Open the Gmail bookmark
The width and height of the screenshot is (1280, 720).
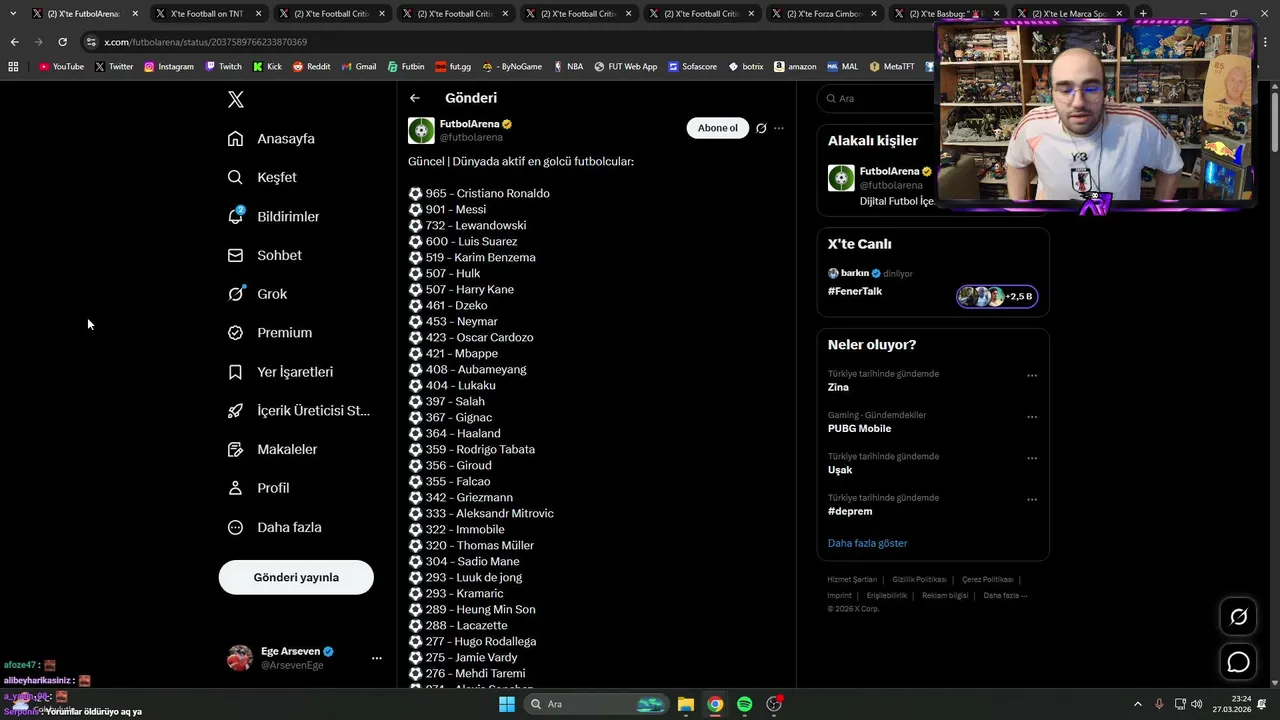[358, 66]
